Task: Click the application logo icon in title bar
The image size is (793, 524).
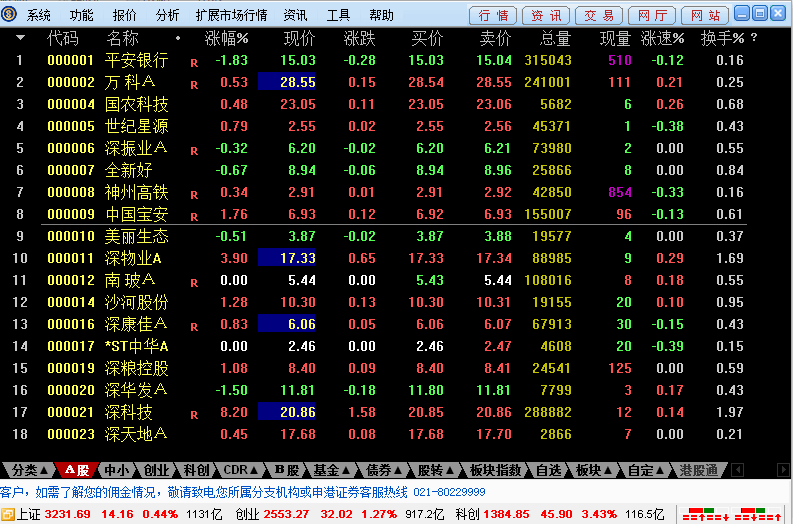Action: 9,14
